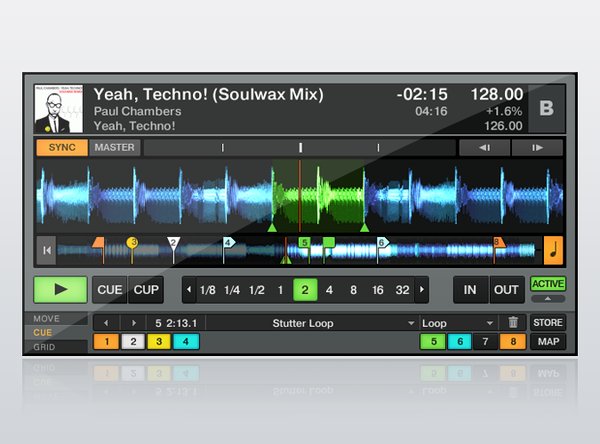
Task: Click the trash icon to delete the cue
Action: (513, 323)
